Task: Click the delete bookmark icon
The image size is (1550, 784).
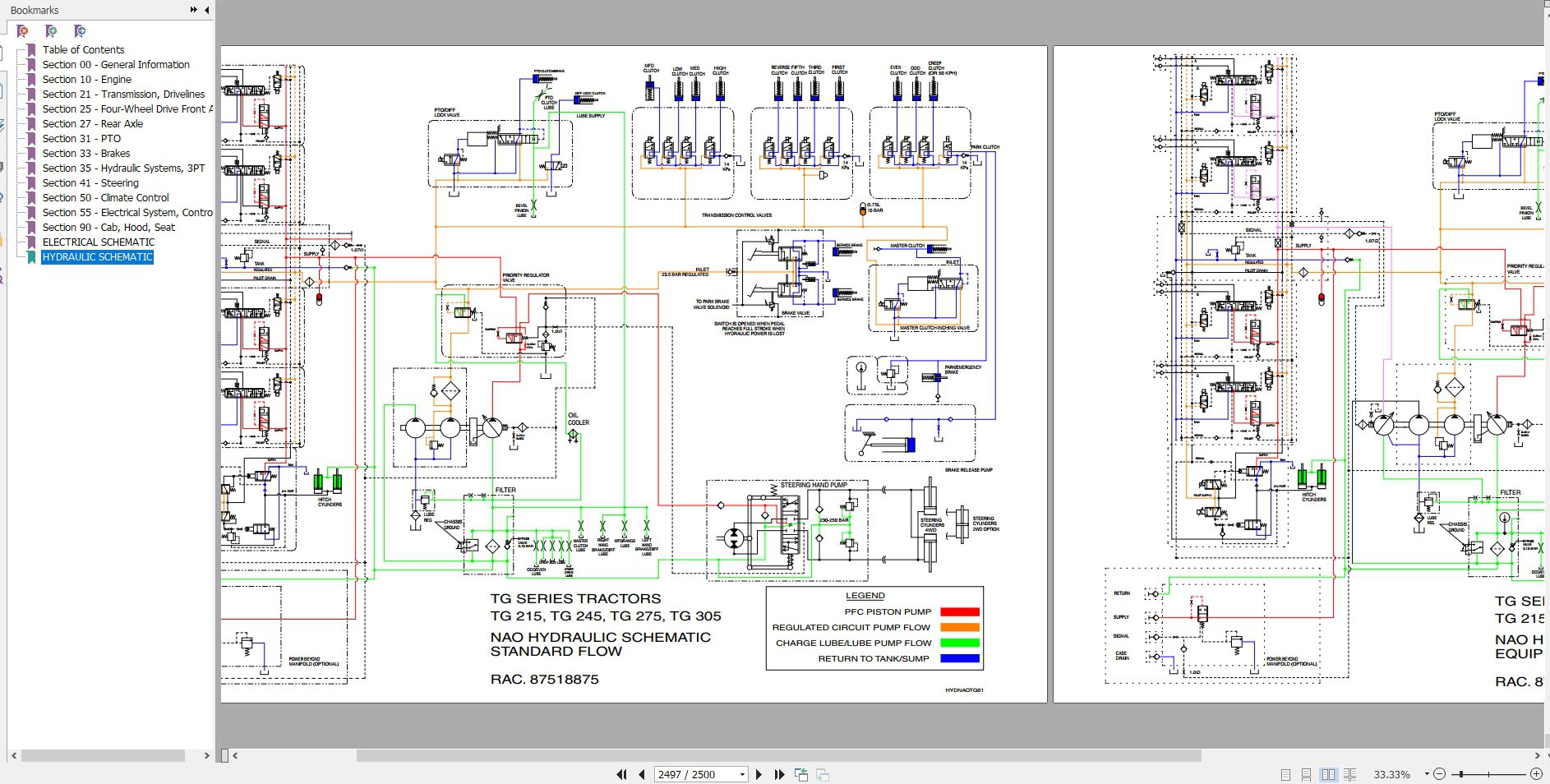Action: (x=23, y=31)
